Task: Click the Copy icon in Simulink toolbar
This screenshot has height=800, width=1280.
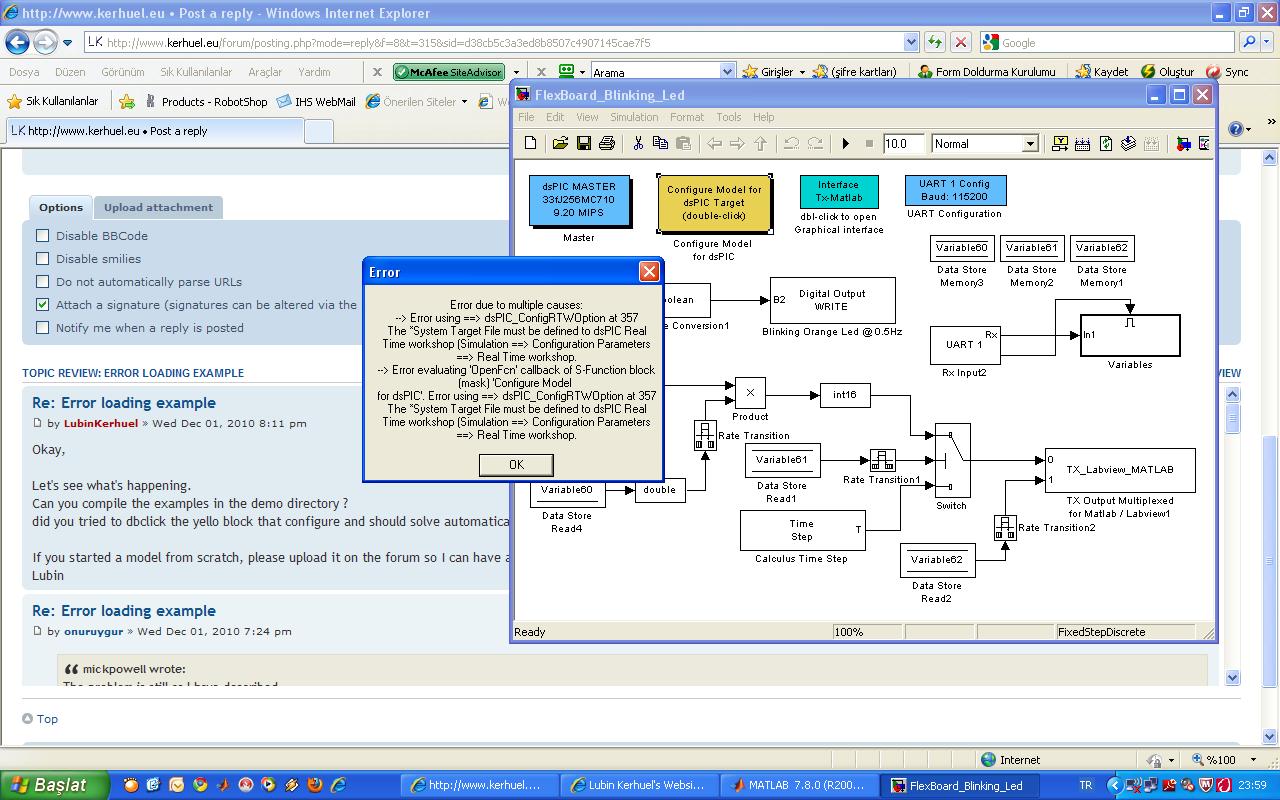Action: point(660,144)
